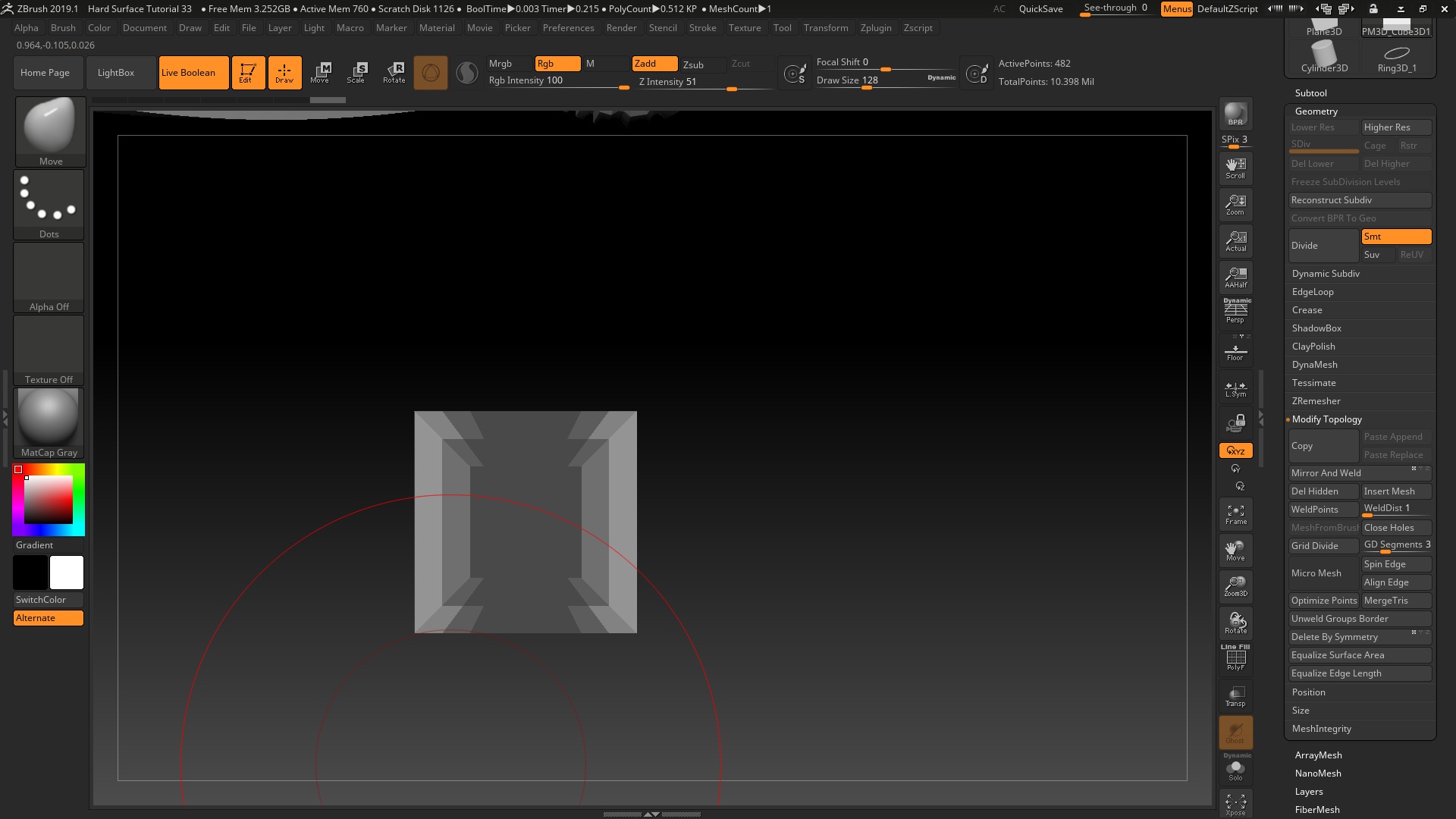The width and height of the screenshot is (1456, 819).
Task: Click the QuickSave button
Action: 1040,9
